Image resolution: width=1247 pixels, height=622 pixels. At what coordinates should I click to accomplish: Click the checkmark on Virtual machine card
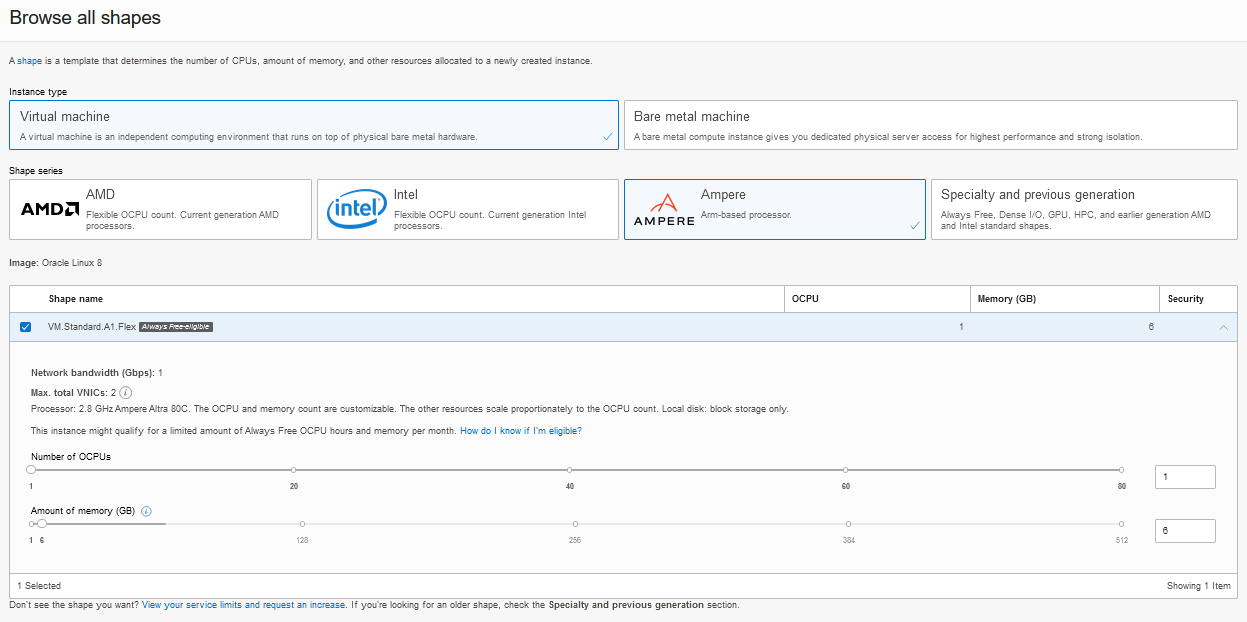(606, 137)
